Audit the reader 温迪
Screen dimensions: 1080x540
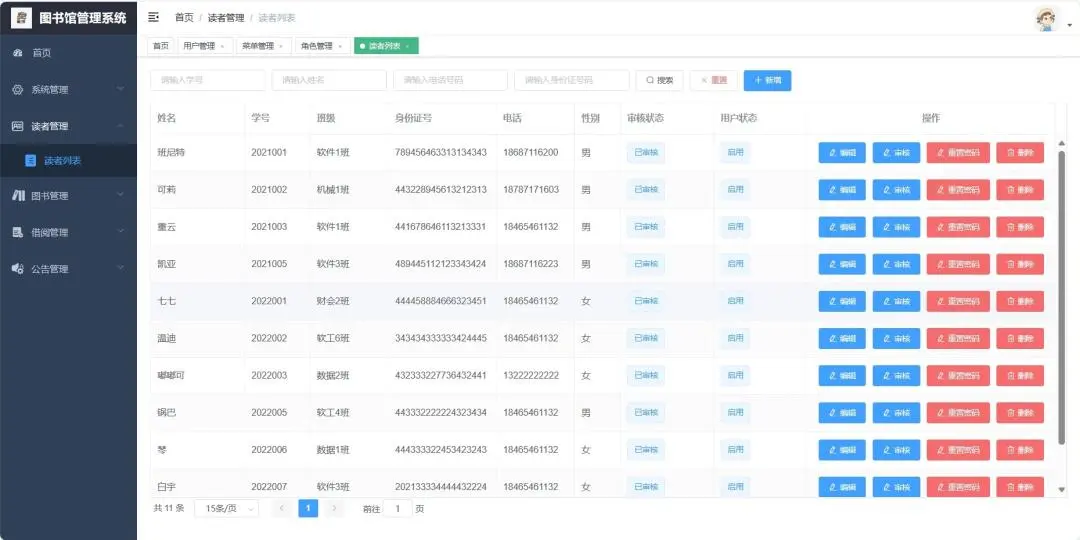click(896, 339)
